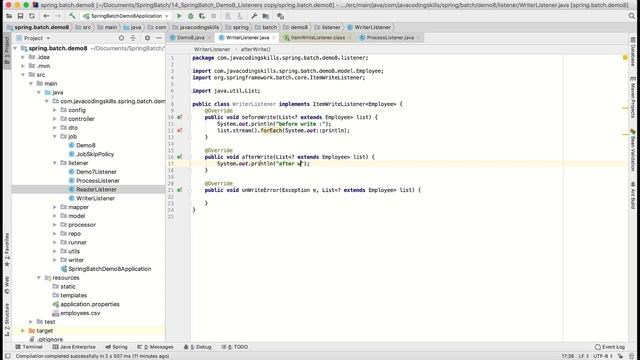This screenshot has height=360, width=640.
Task: Open the Favorites side tab
Action: tap(7, 250)
